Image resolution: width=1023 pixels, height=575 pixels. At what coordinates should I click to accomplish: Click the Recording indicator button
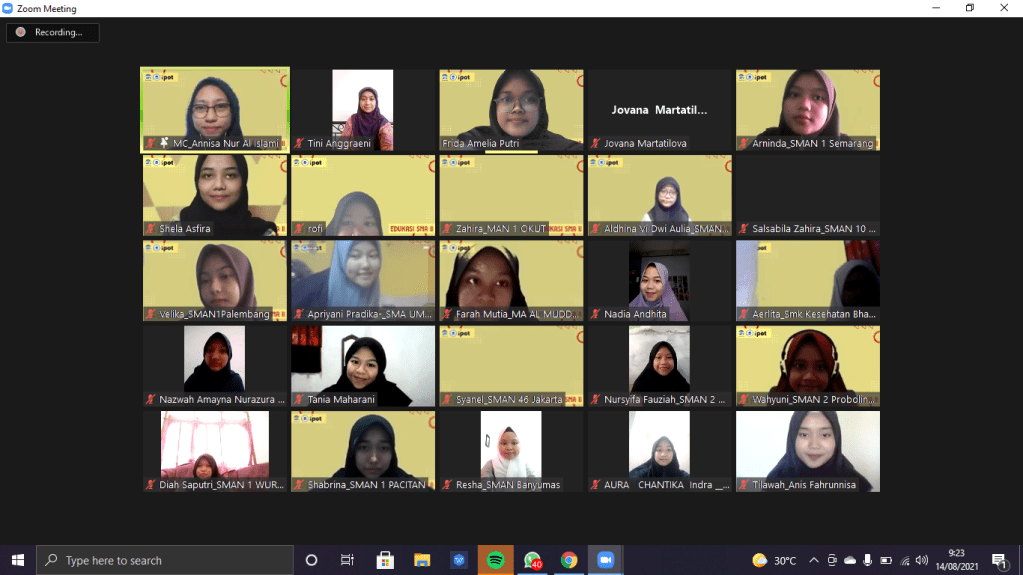[52, 32]
